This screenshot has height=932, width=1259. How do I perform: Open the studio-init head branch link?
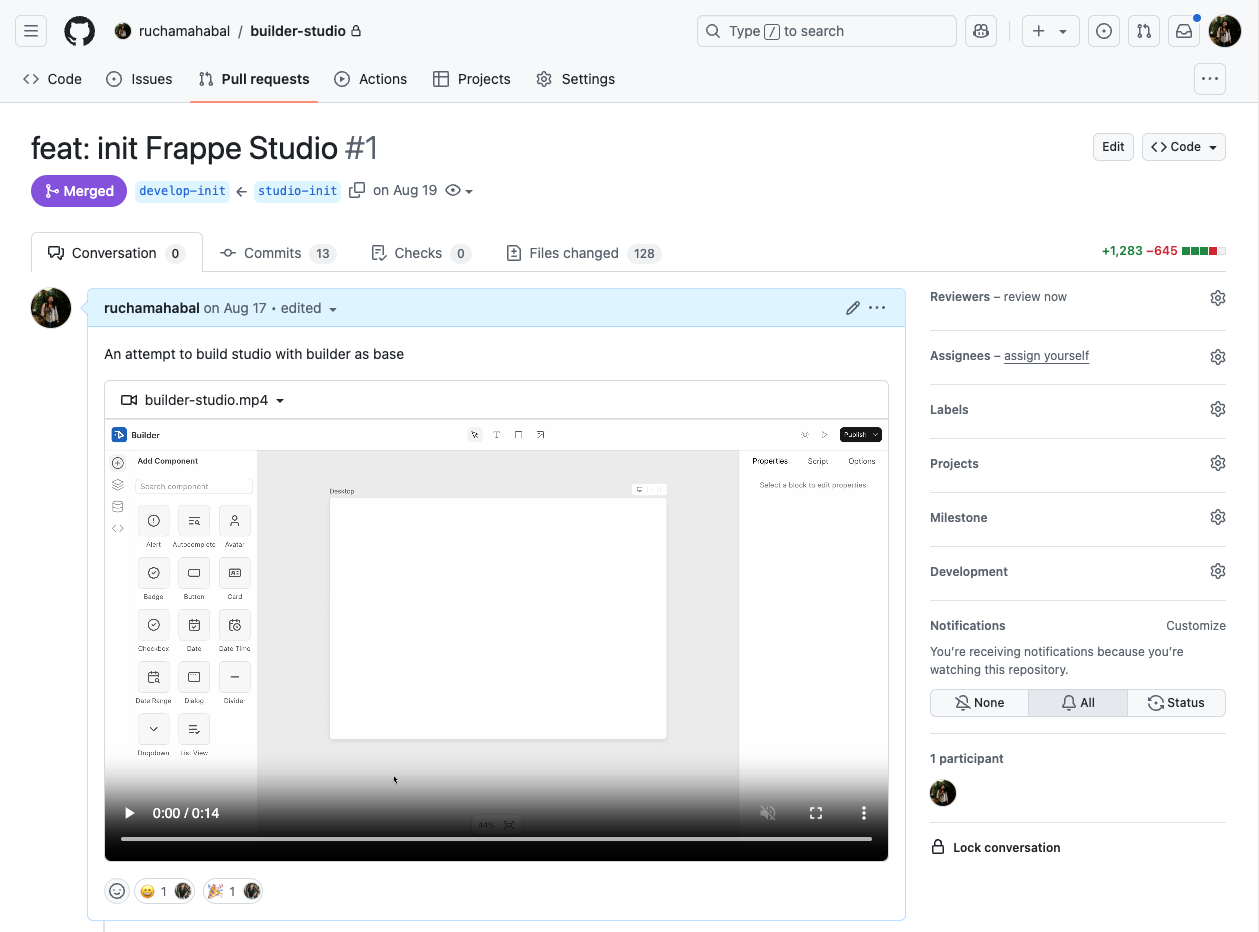[297, 191]
